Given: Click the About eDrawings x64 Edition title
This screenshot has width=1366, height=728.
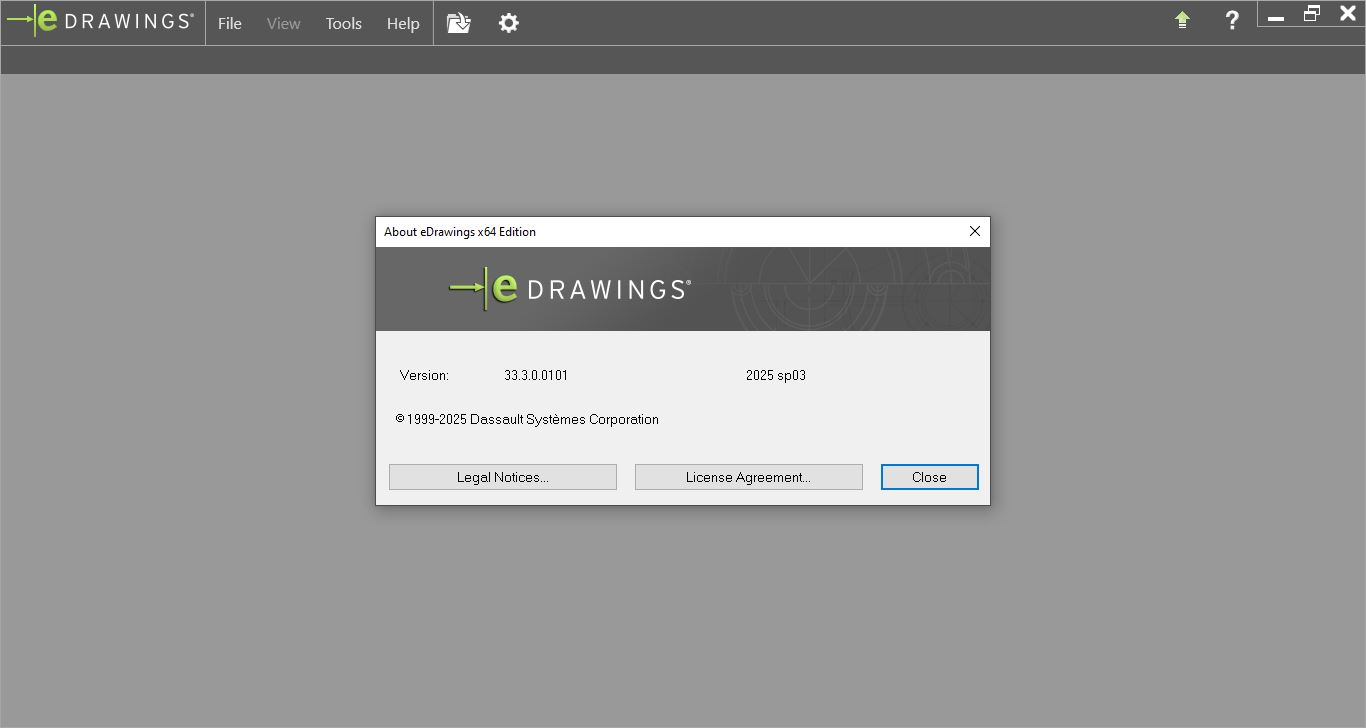Looking at the screenshot, I should coord(460,232).
